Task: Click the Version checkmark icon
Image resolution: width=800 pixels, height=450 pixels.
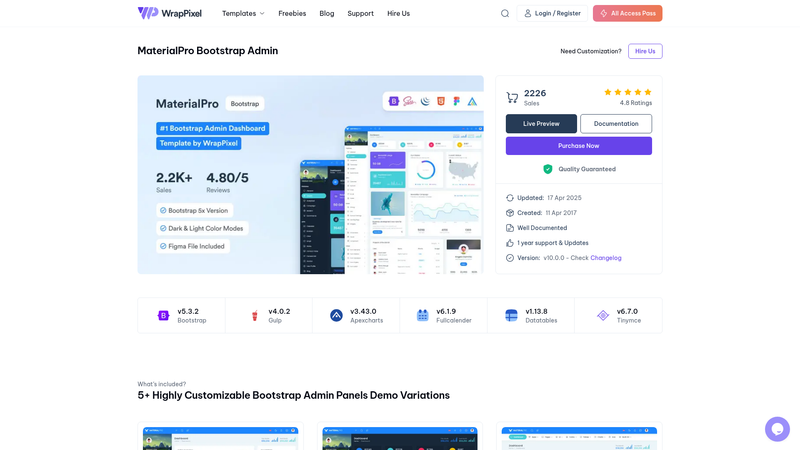Action: 510,258
